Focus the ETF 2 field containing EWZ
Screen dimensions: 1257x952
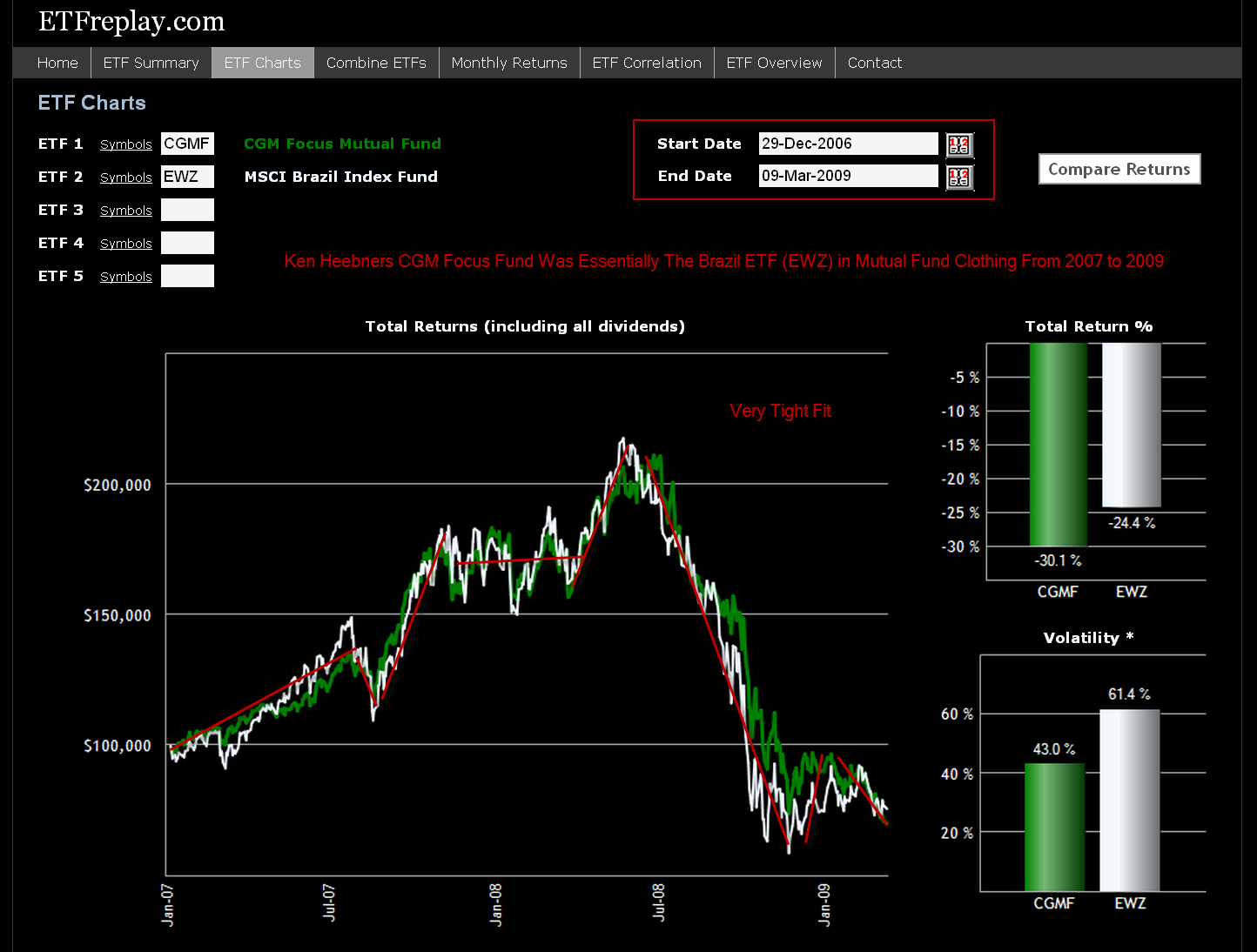pyautogui.click(x=187, y=177)
